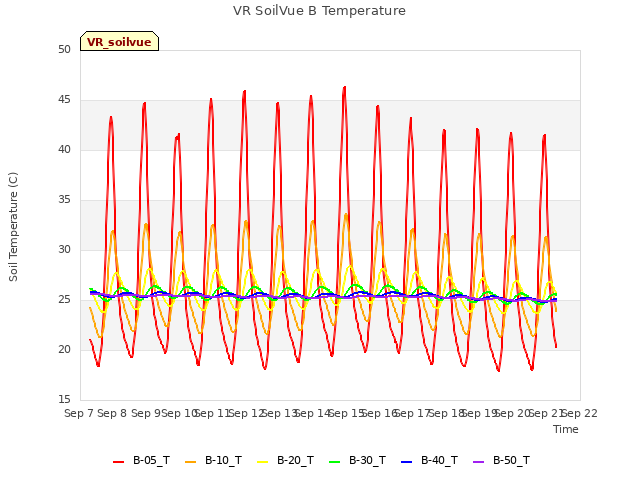The image size is (640, 480).
Task: Click the red B-05_T legend color marker
Action: [x=118, y=462]
